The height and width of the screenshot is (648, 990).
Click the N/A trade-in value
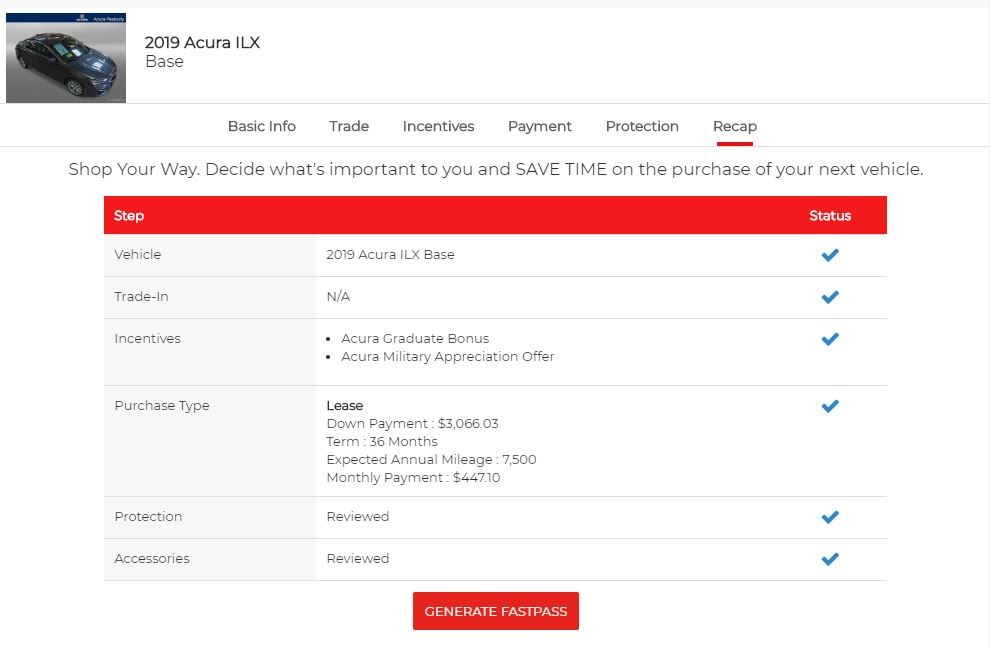tap(338, 296)
